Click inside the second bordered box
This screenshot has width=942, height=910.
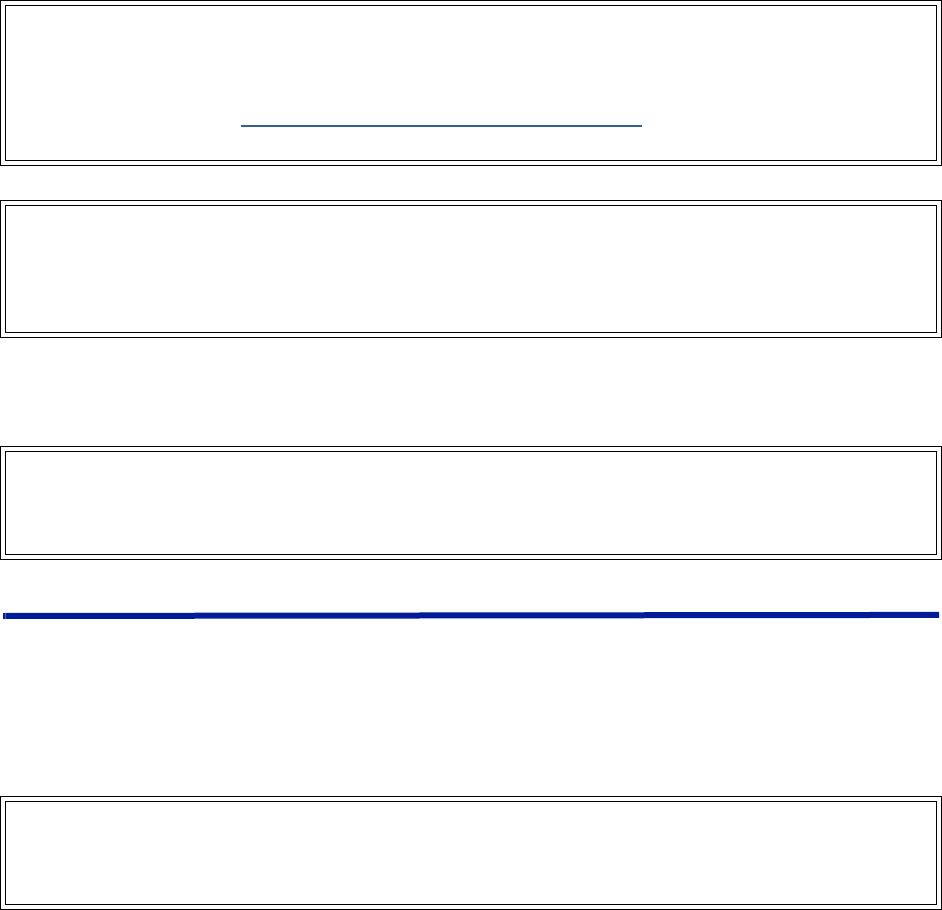pyautogui.click(x=470, y=267)
